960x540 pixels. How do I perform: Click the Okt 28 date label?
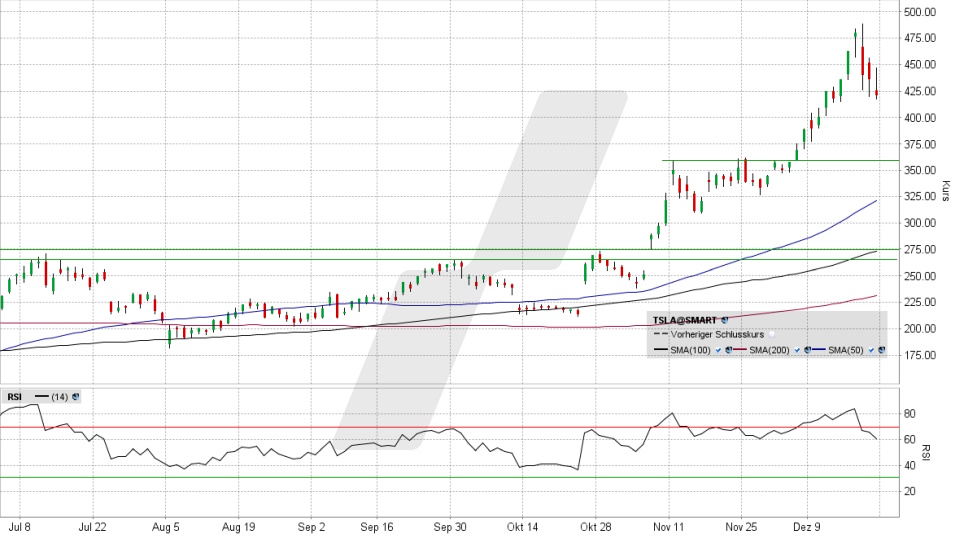point(595,527)
